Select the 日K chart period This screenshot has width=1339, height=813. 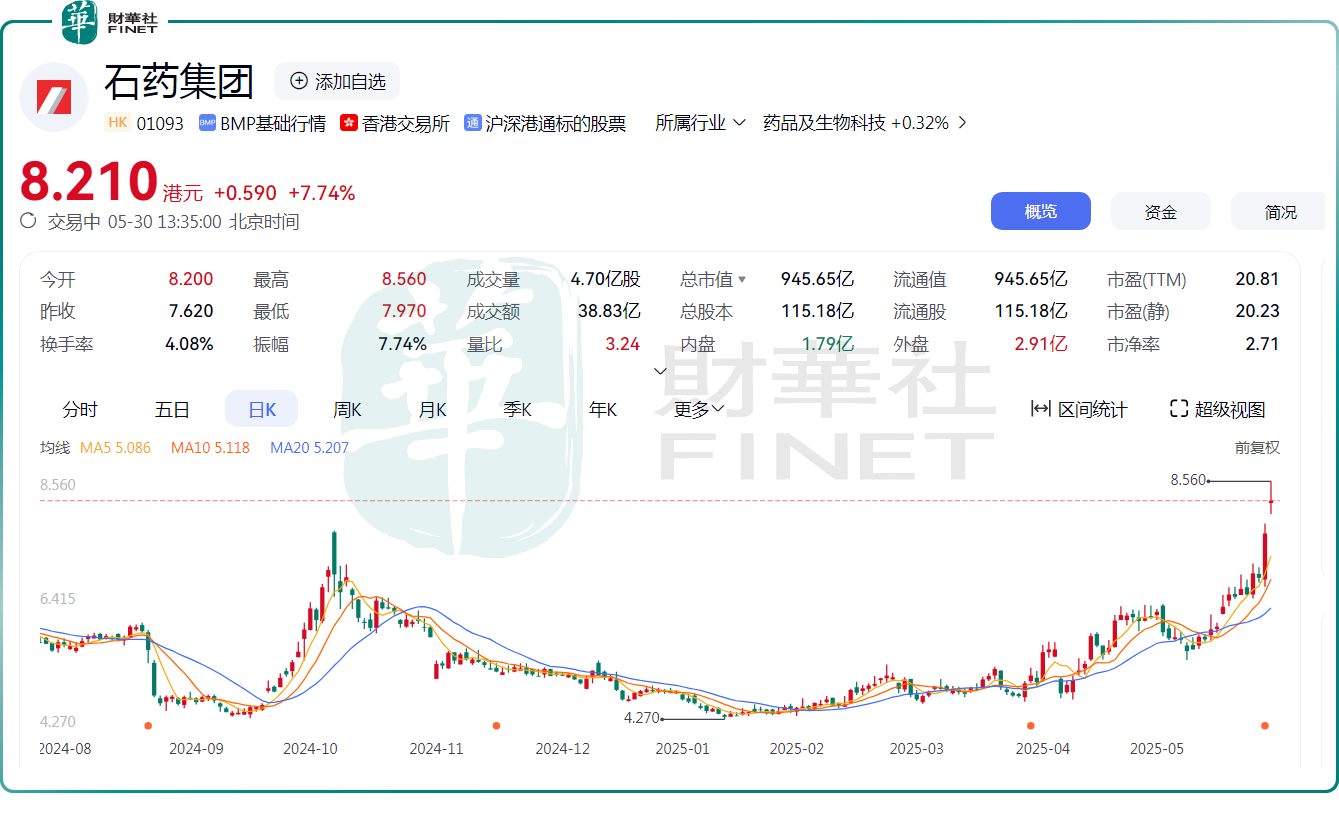261,409
